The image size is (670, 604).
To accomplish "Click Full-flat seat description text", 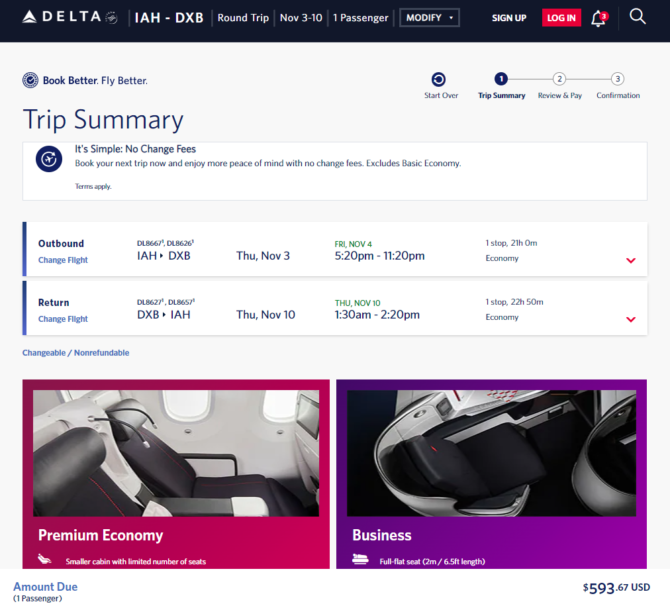I will coord(432,562).
